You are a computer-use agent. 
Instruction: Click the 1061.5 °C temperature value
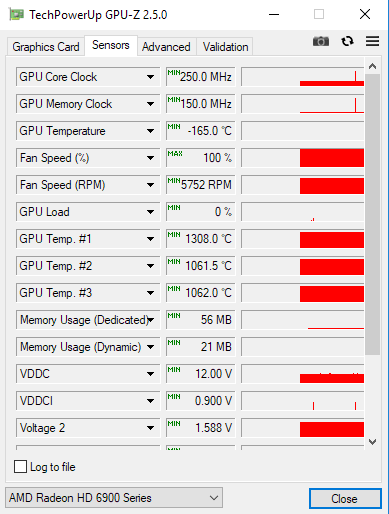coord(201,266)
